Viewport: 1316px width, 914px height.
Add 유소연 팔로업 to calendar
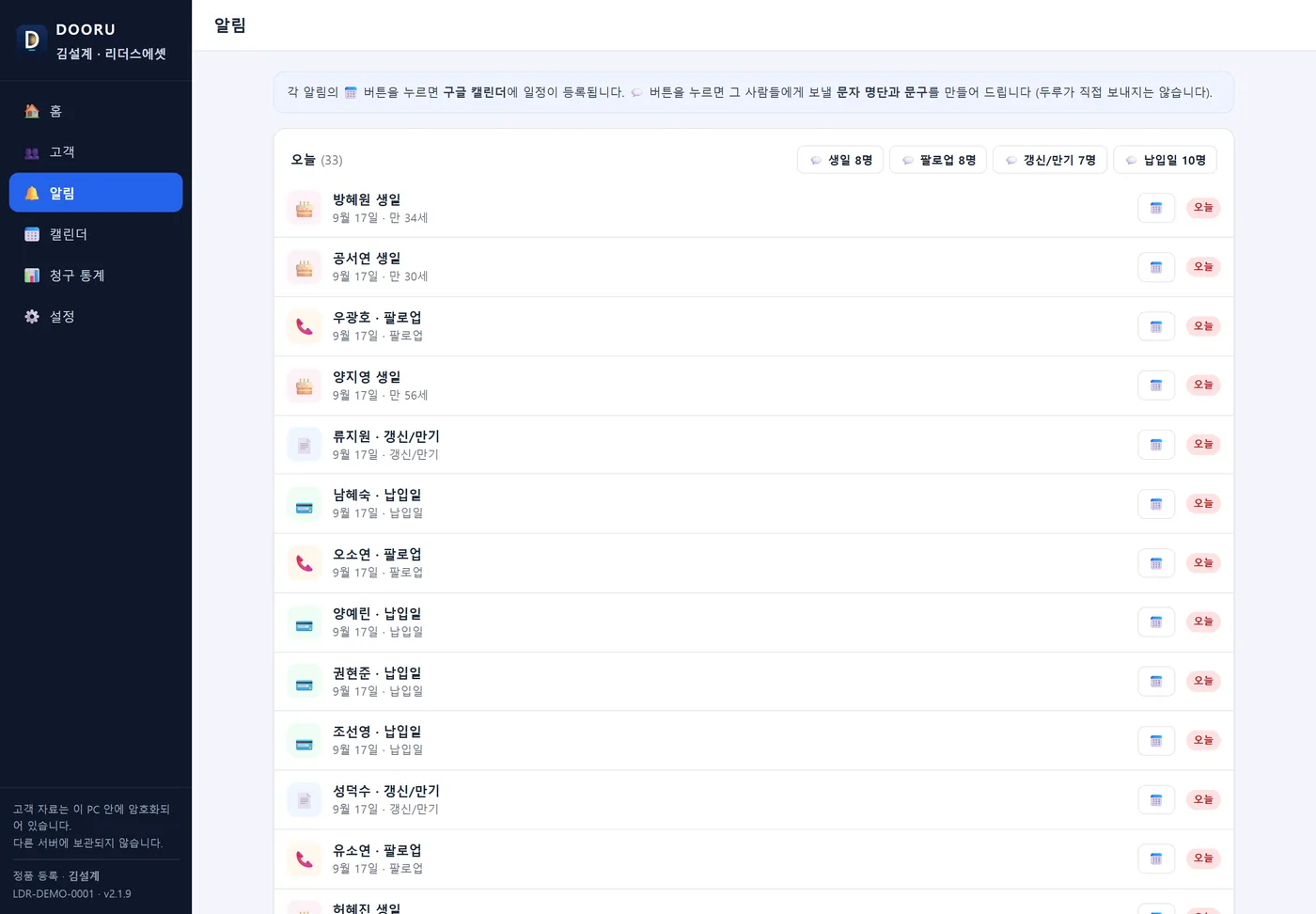click(1156, 859)
